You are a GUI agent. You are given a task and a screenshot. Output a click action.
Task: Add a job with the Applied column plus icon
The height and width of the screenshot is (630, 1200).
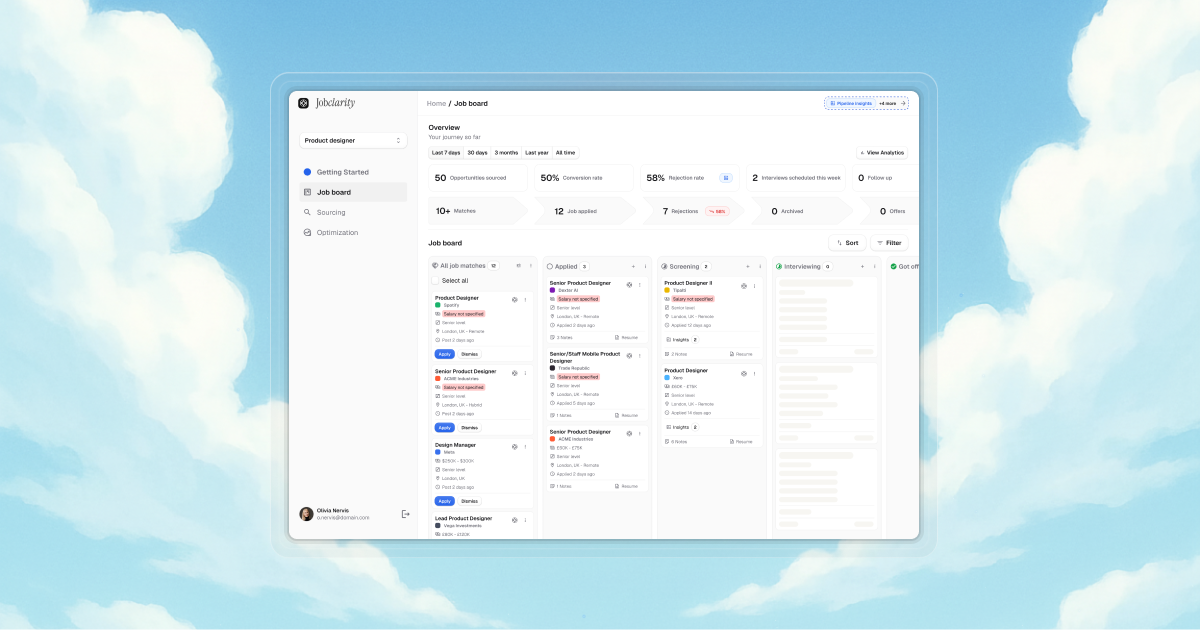click(x=634, y=266)
